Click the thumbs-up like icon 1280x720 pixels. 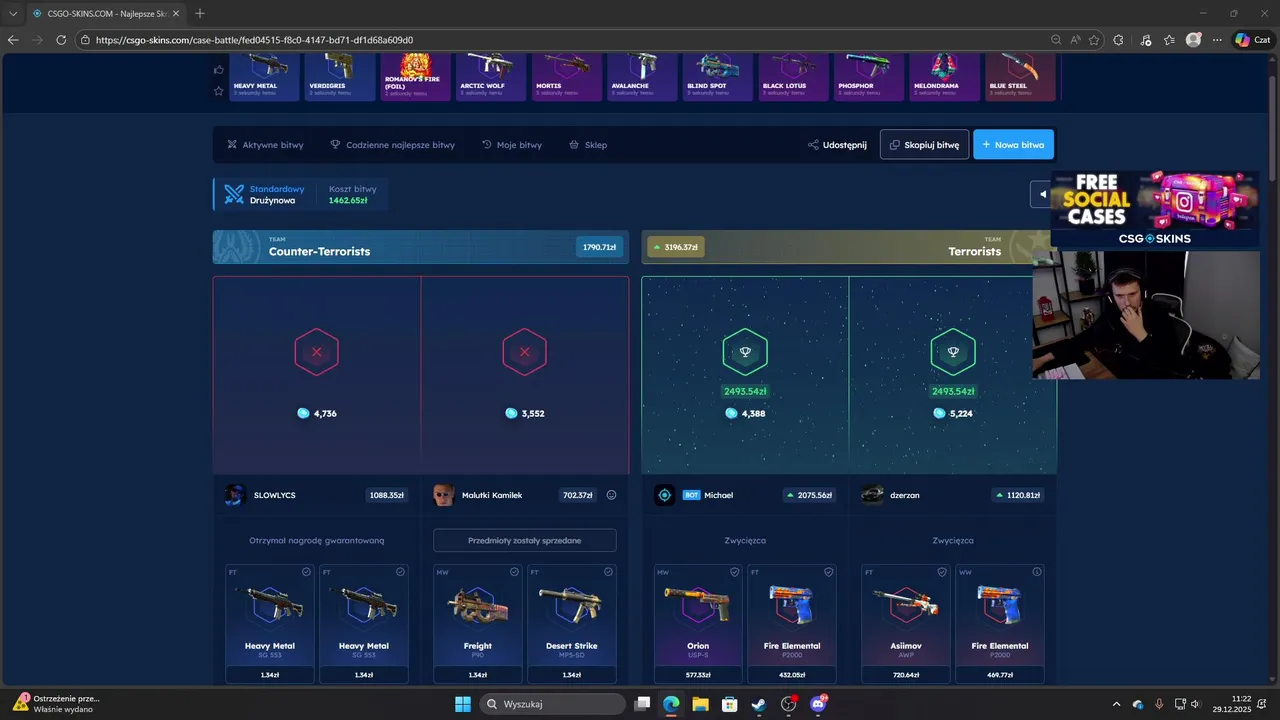point(219,69)
